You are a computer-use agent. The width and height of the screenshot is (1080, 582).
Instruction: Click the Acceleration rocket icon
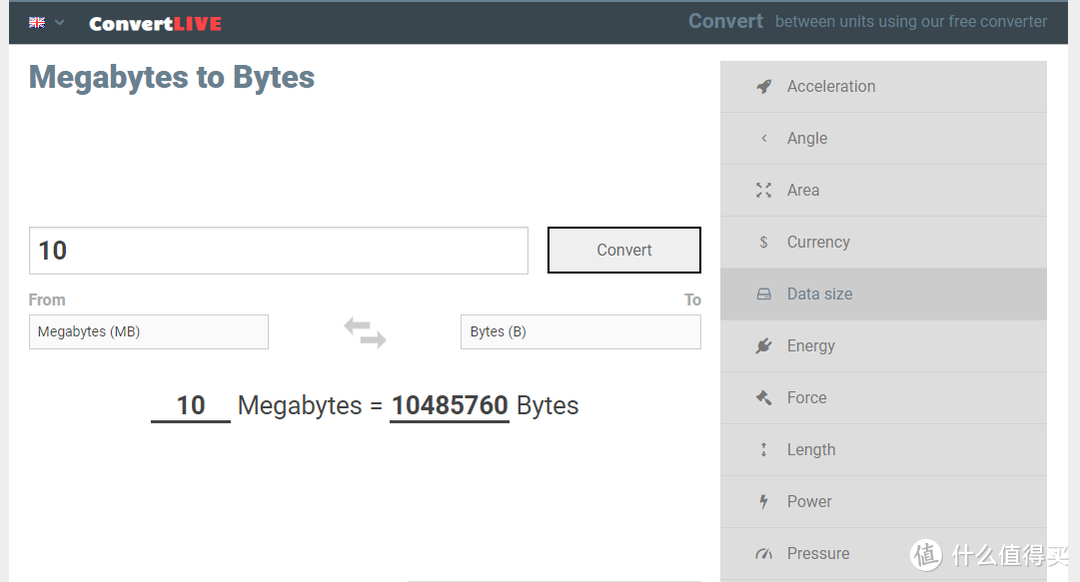coord(764,86)
